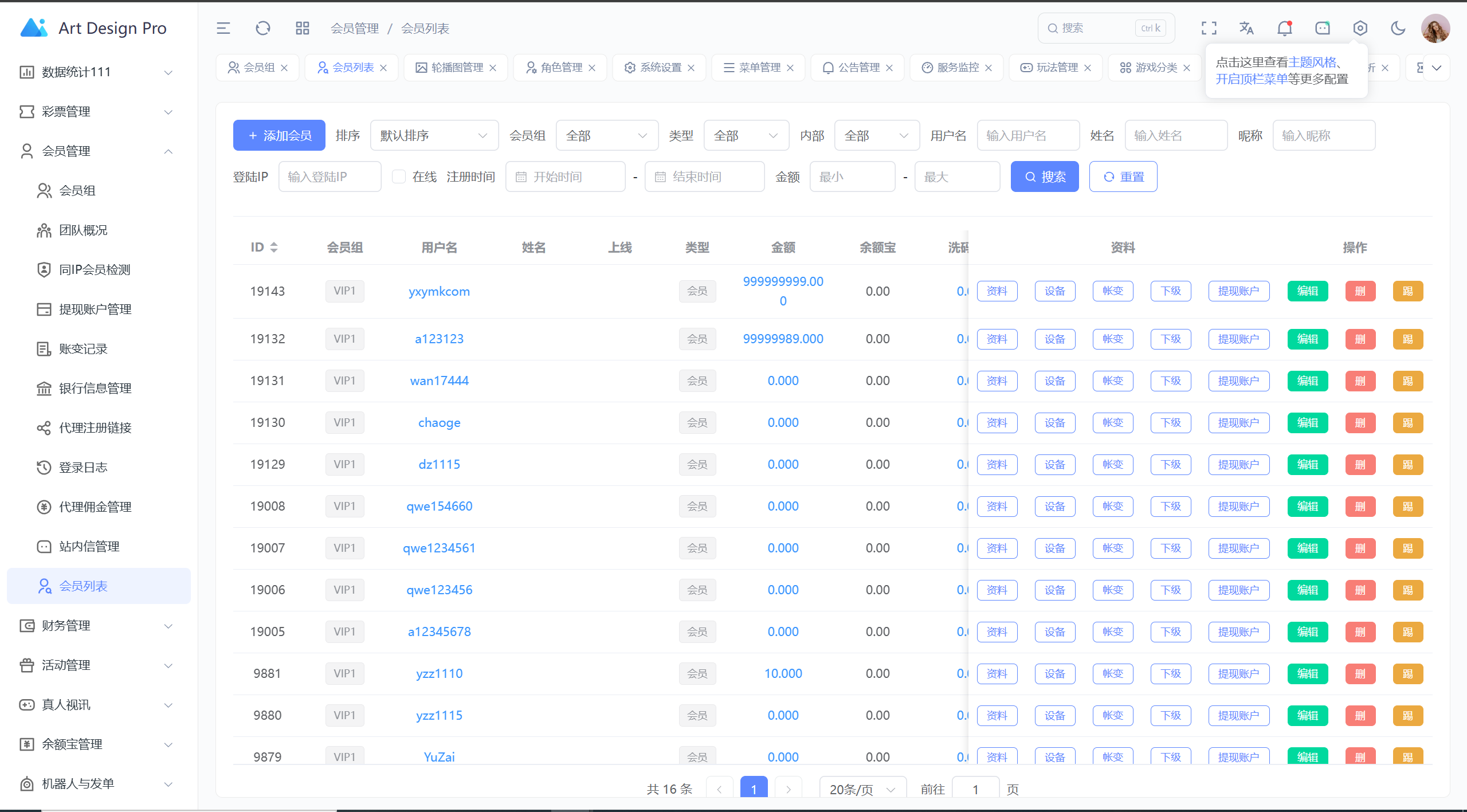Open the notification bell icon

click(1285, 28)
